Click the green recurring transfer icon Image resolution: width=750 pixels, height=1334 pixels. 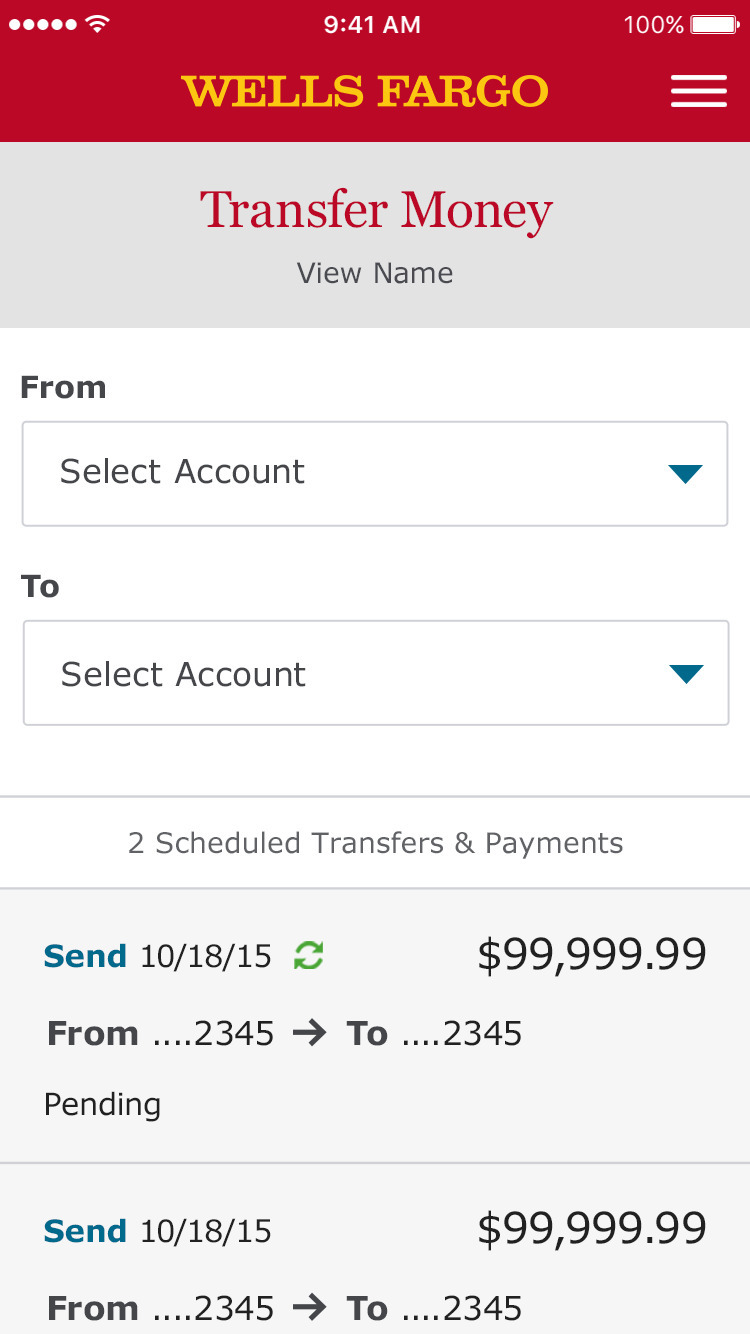click(x=308, y=957)
